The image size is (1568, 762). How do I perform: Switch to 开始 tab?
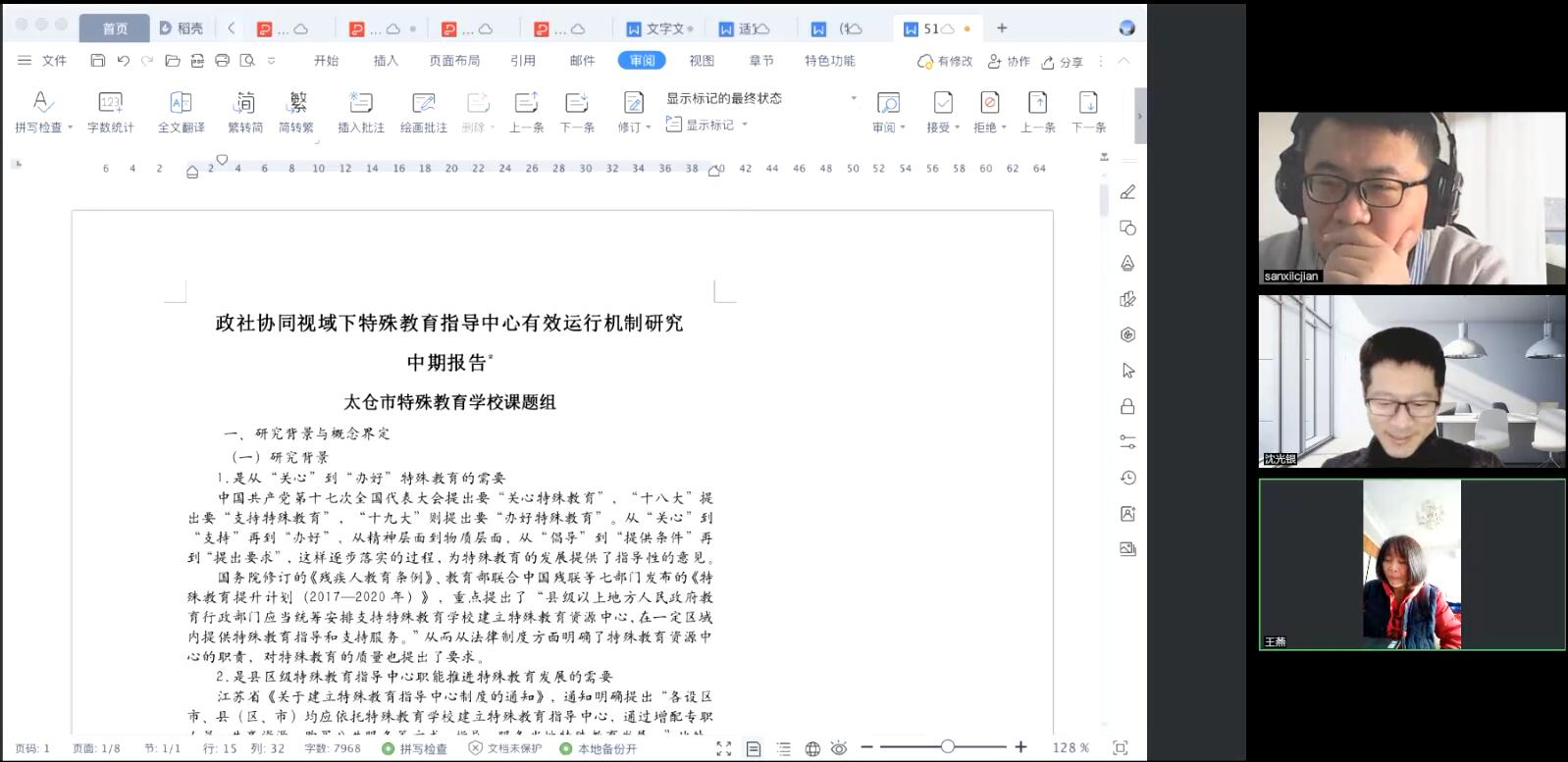(x=326, y=61)
